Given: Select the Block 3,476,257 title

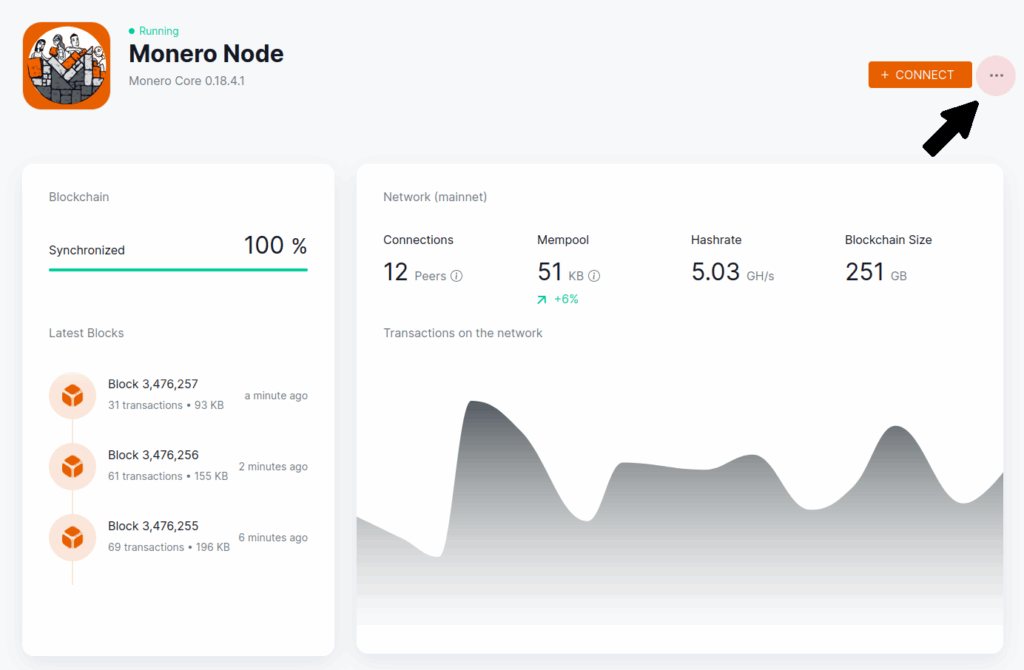Looking at the screenshot, I should pyautogui.click(x=153, y=384).
